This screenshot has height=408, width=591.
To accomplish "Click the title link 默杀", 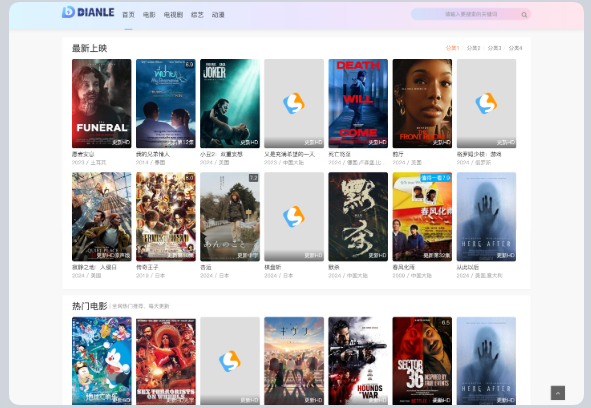I will [334, 267].
